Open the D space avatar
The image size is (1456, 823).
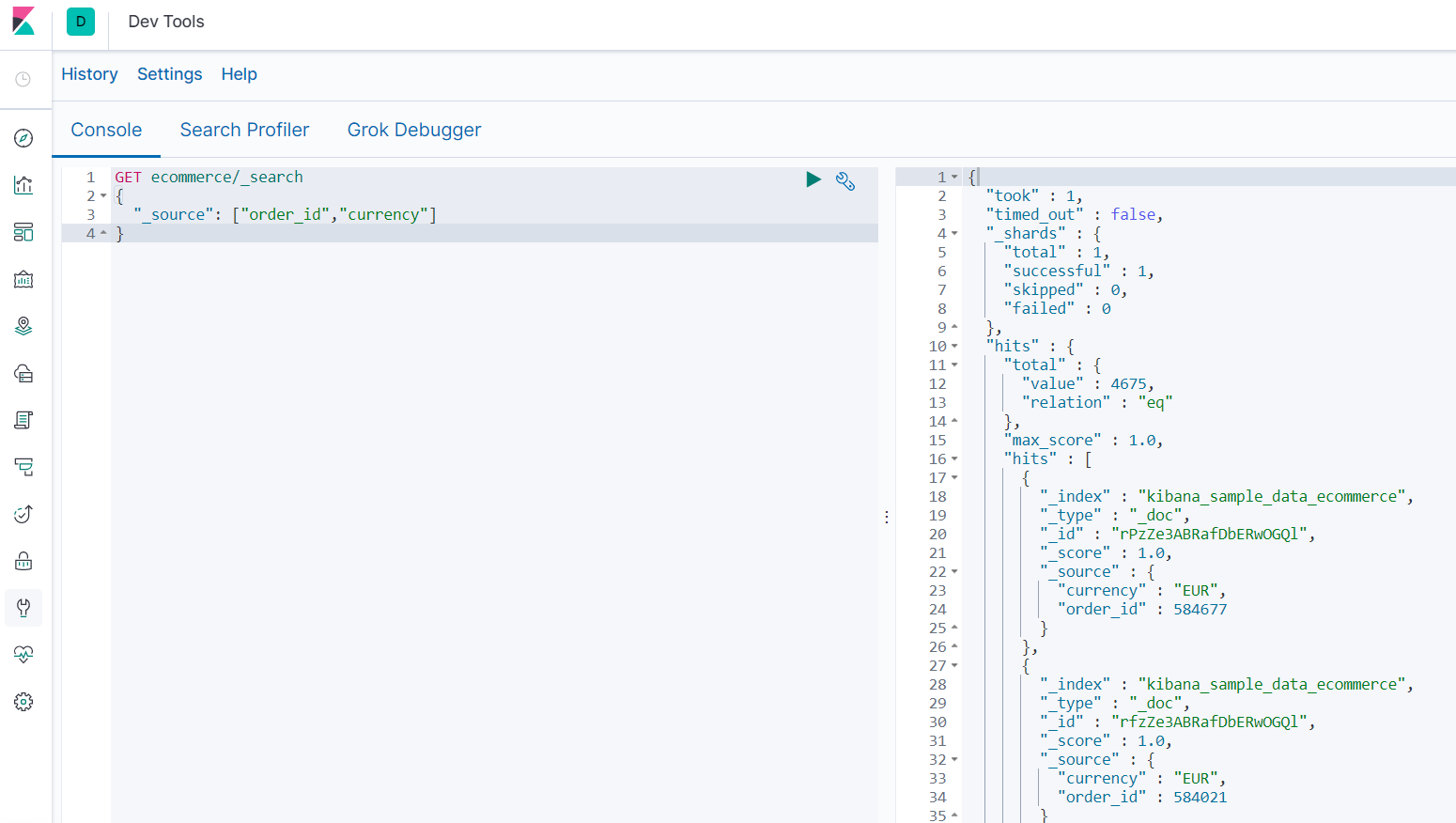[81, 22]
